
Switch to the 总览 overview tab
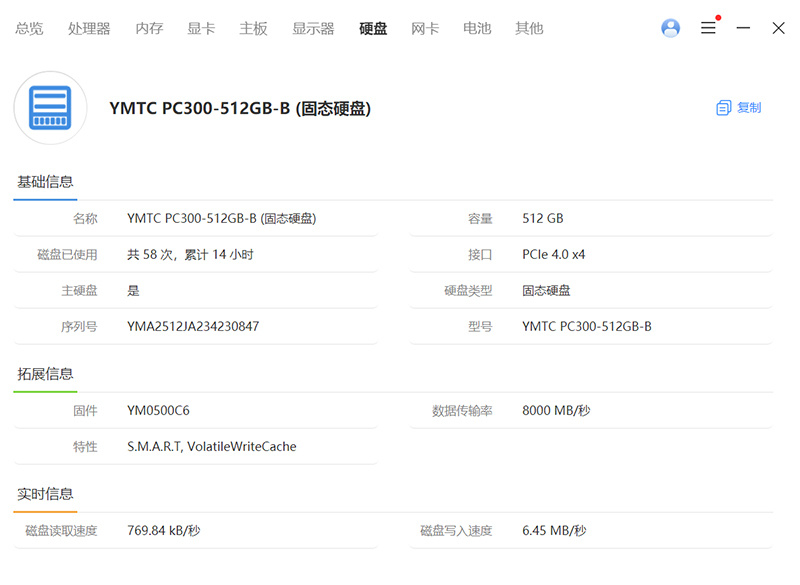click(x=29, y=28)
